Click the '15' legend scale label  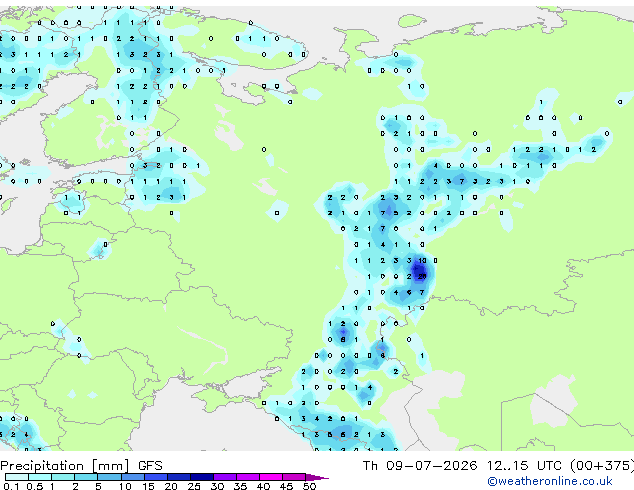[x=148, y=486]
